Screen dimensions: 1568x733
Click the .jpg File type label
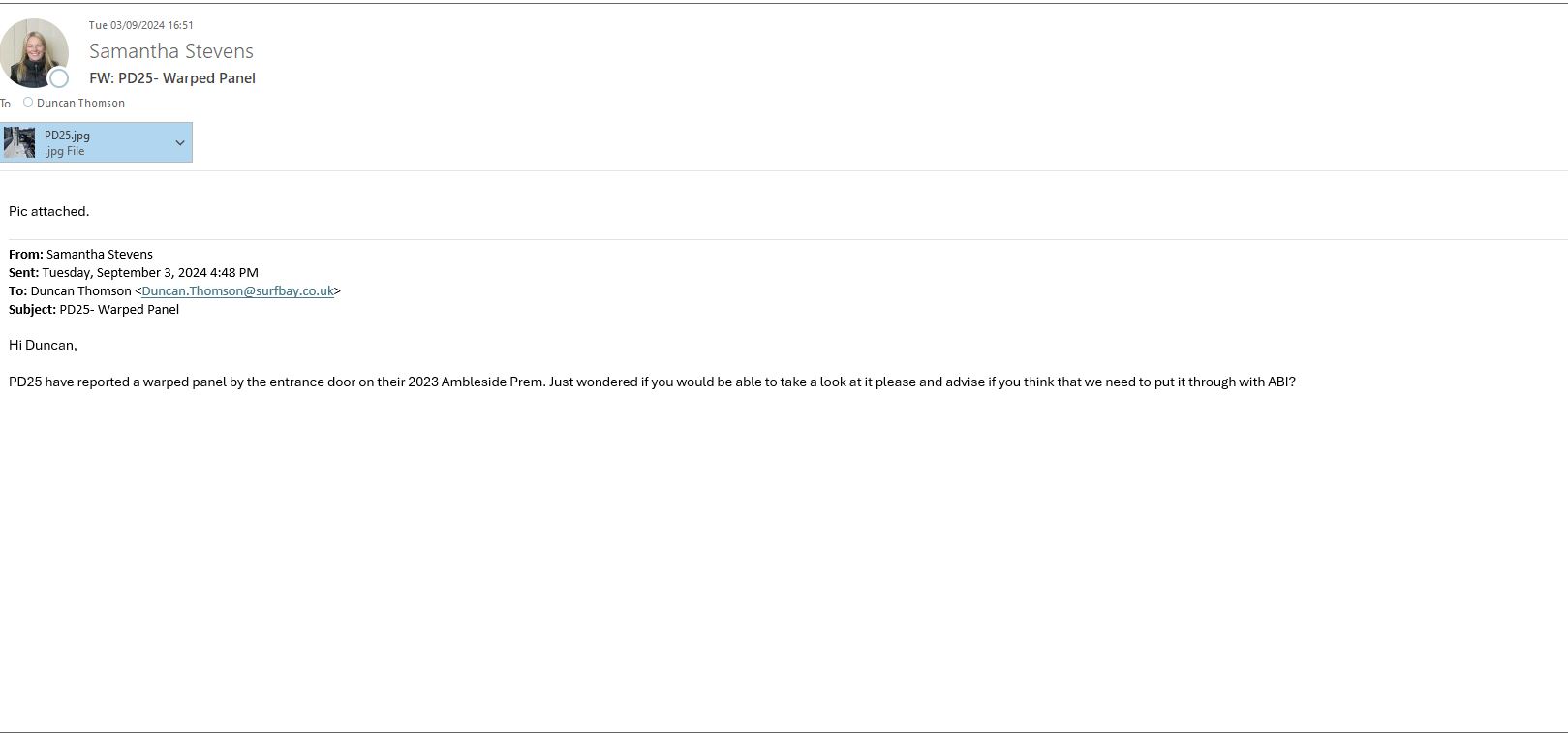[64, 151]
